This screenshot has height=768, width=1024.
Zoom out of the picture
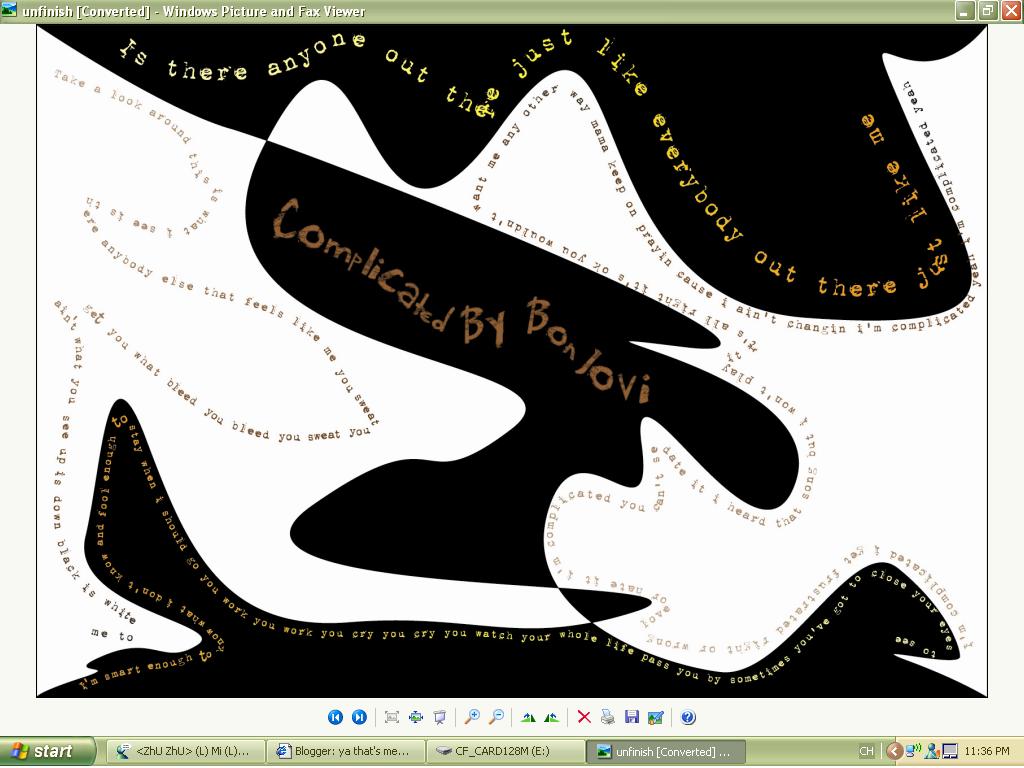click(496, 717)
